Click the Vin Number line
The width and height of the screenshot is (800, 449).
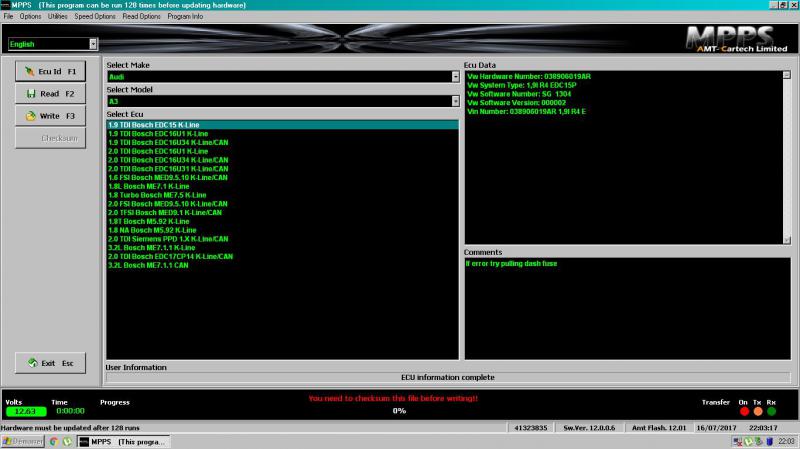pyautogui.click(x=526, y=111)
